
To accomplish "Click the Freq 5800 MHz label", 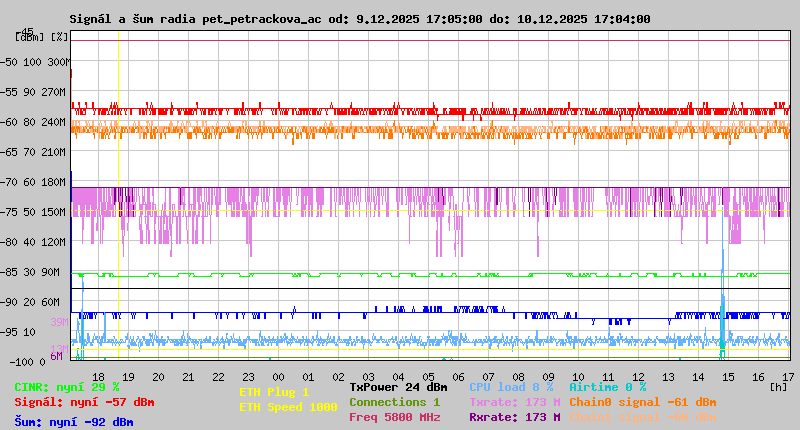I will (394, 417).
